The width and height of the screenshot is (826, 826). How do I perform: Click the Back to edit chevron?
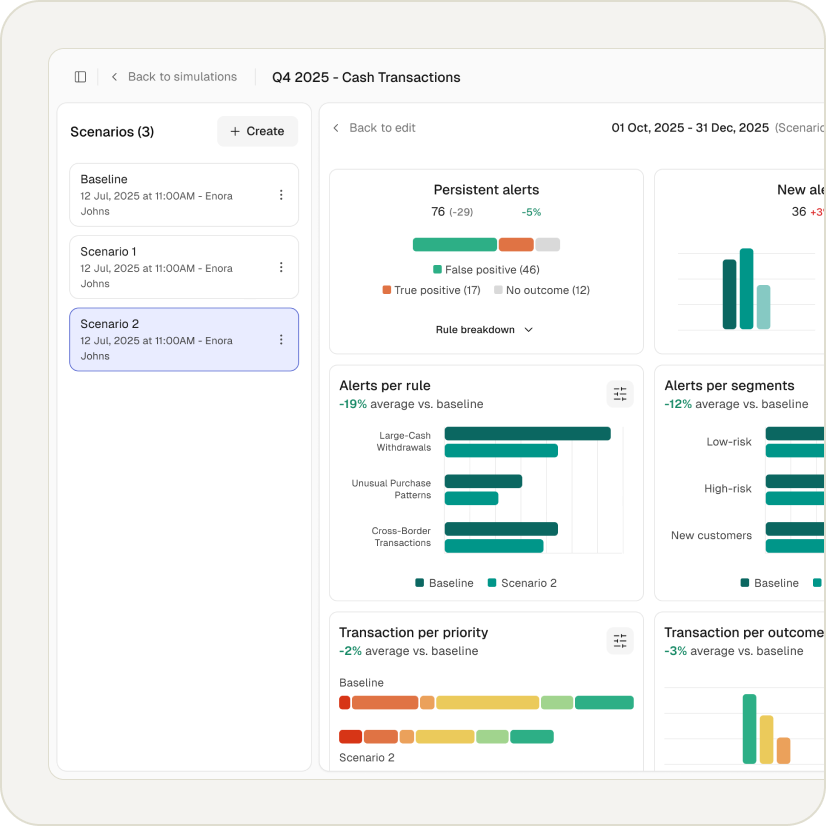point(336,128)
